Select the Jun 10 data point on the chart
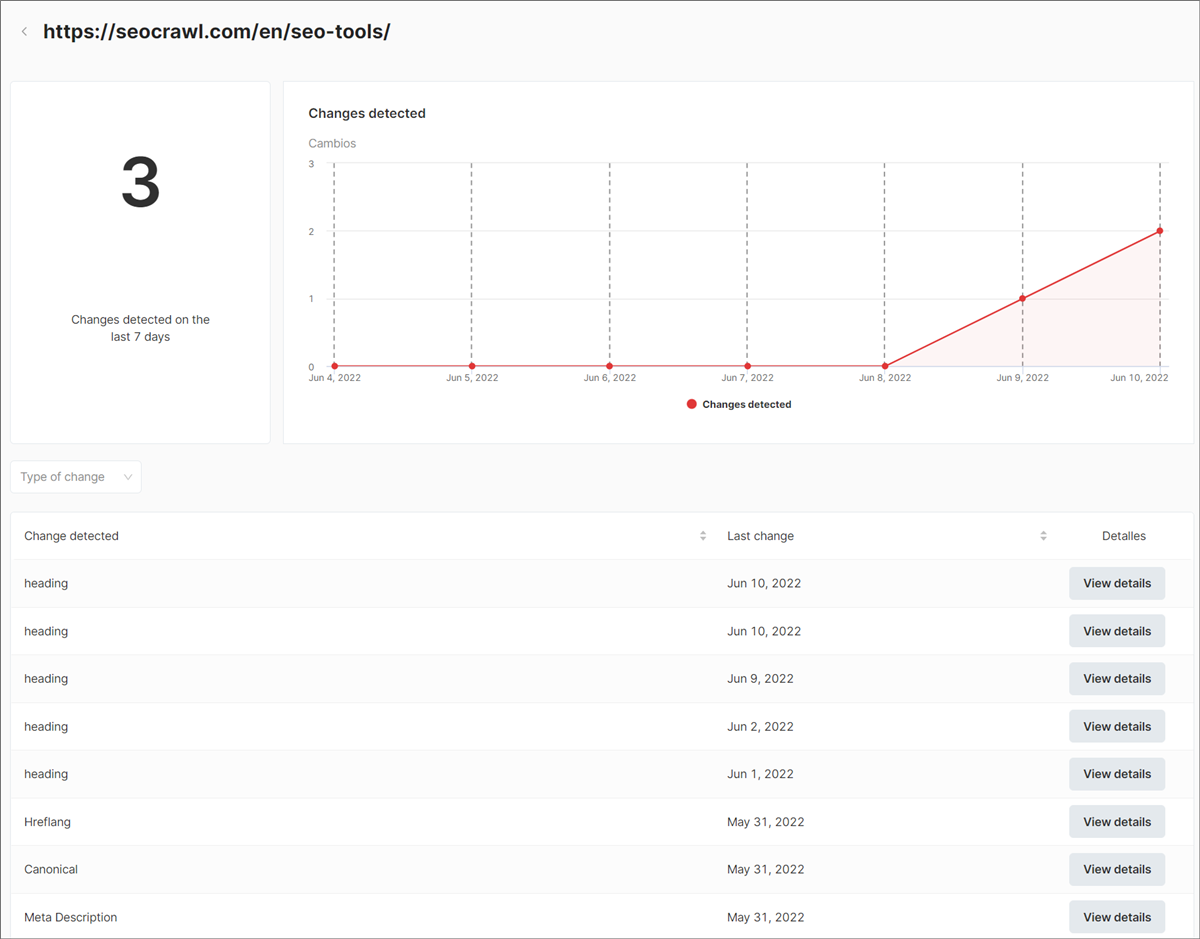 click(x=1160, y=230)
